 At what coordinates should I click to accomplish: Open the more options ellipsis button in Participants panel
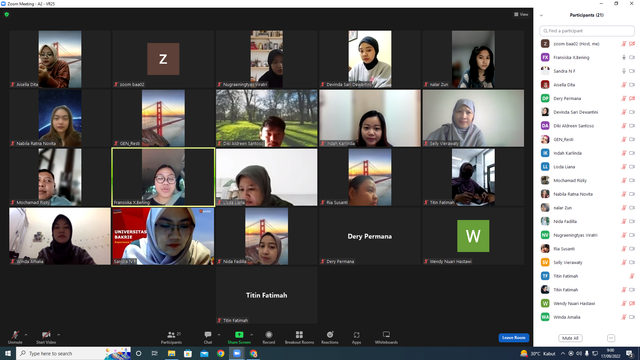point(611,338)
